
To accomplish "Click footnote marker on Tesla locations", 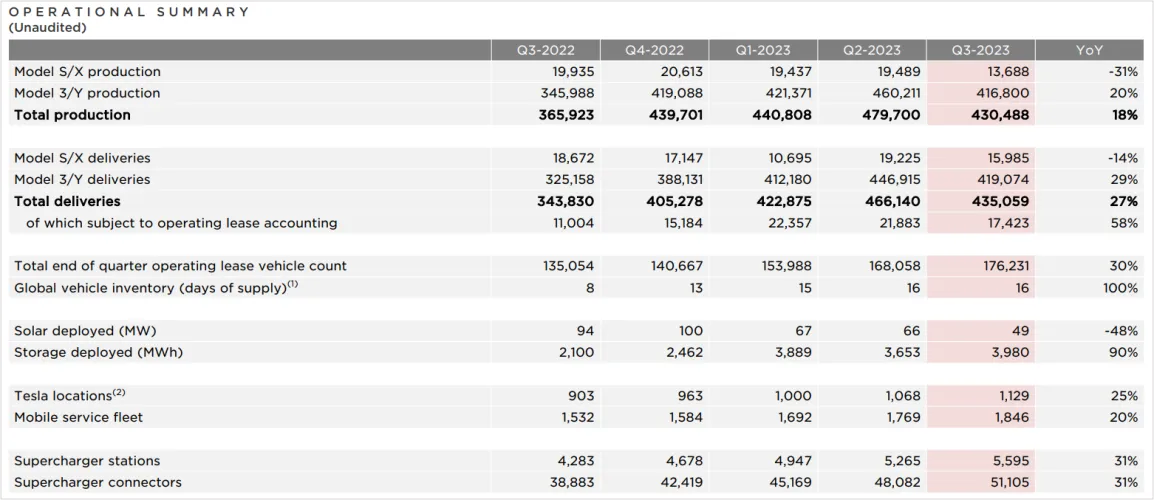I will coord(118,392).
